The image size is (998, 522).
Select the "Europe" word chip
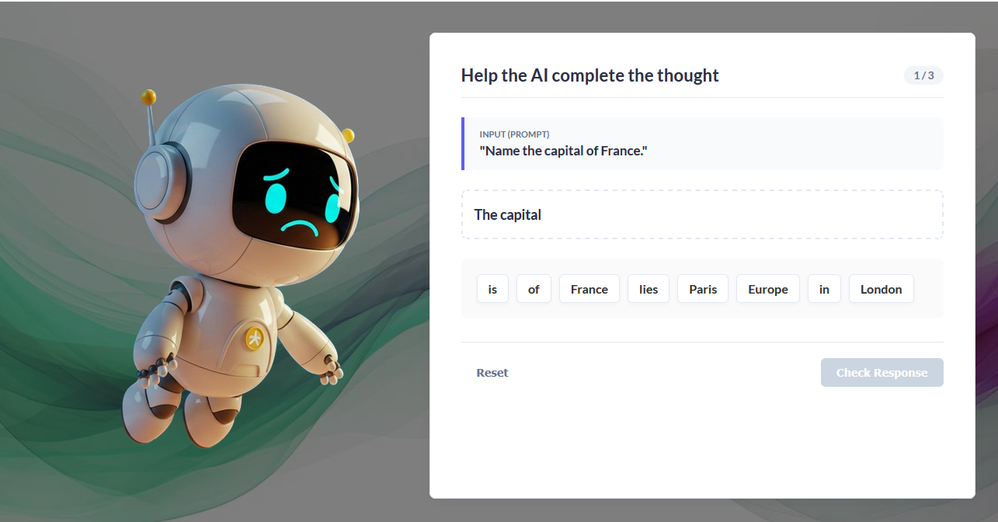pyautogui.click(x=768, y=289)
